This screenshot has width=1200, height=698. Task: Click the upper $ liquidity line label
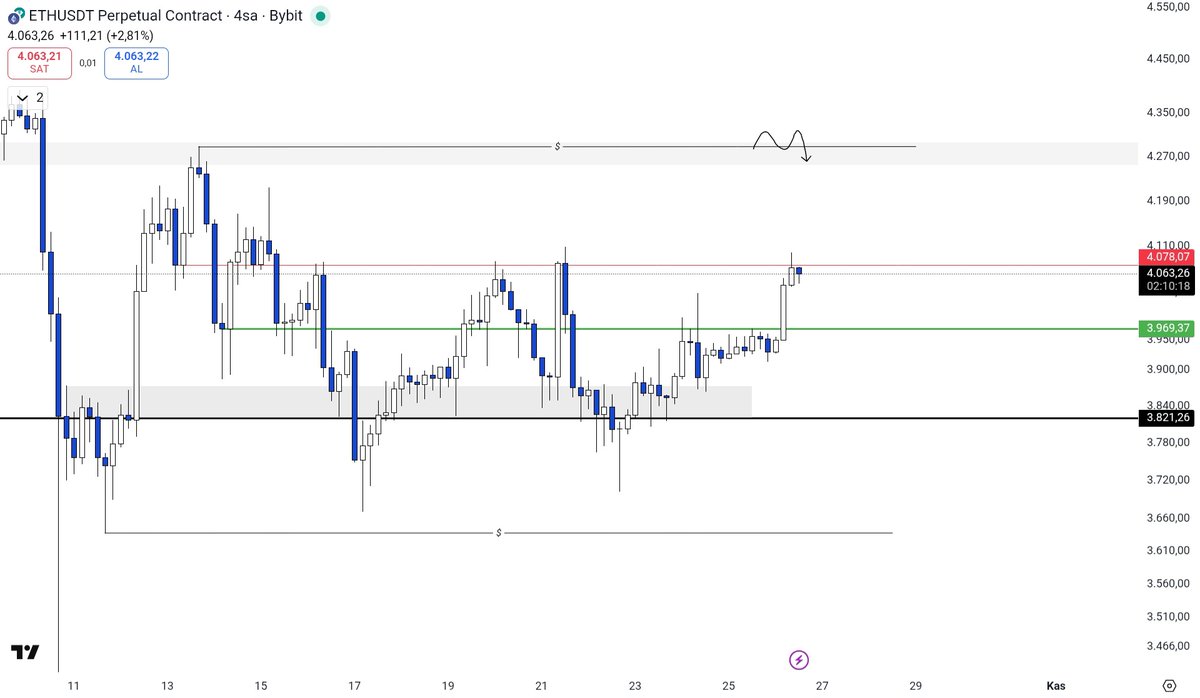[x=557, y=147]
